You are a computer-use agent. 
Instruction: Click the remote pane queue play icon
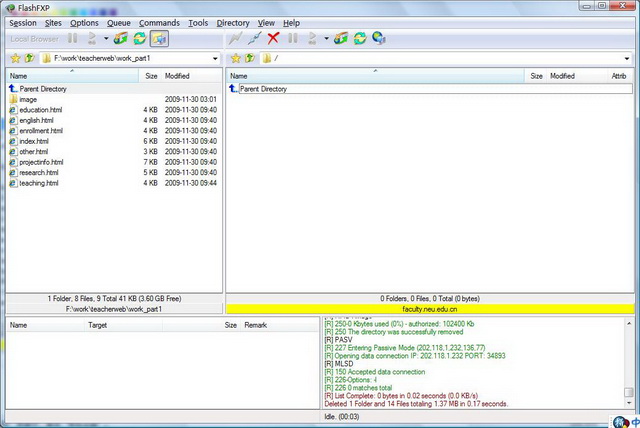point(312,38)
